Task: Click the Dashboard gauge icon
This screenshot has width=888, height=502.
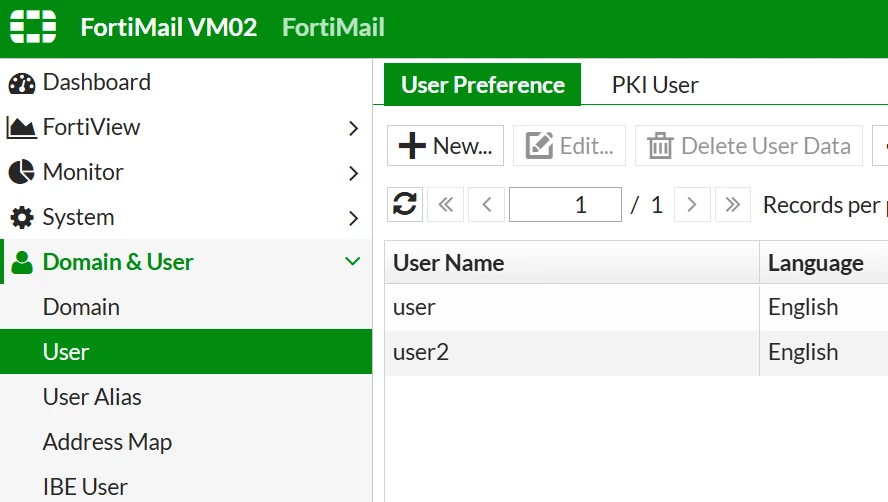Action: [22, 83]
